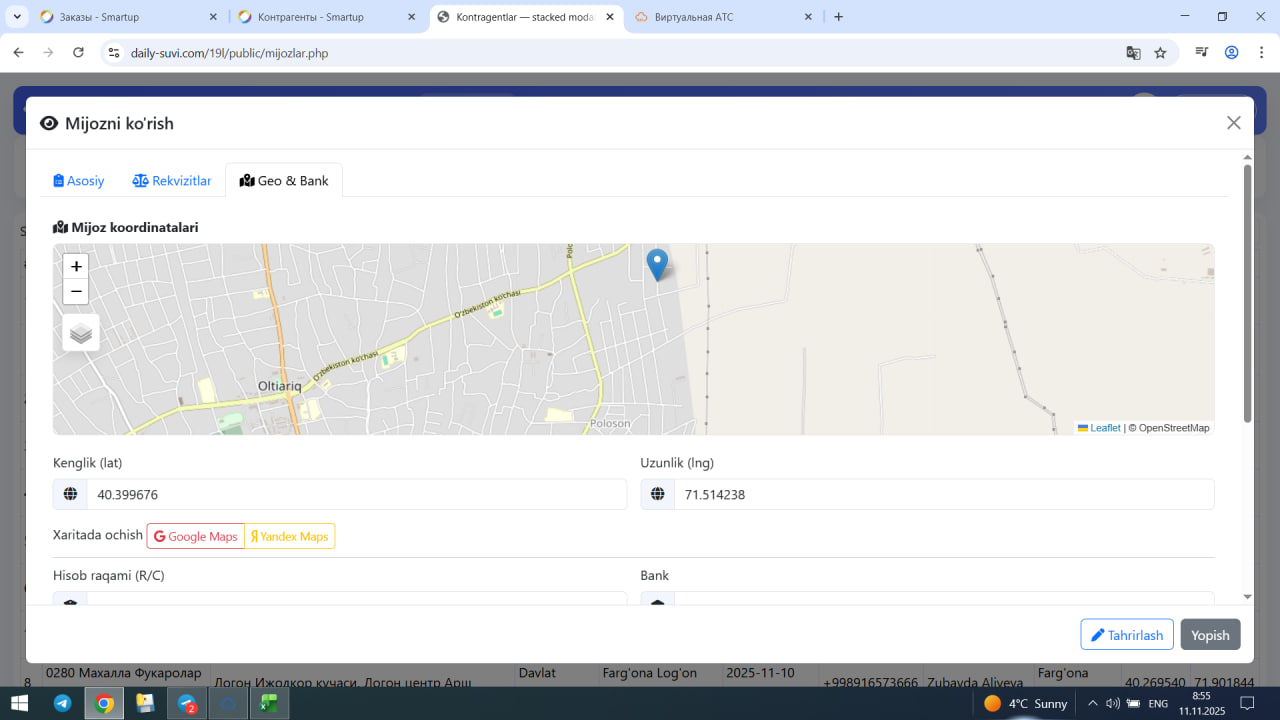Close the Kontragentlar browser tab
This screenshot has height=720, width=1280.
(610, 17)
